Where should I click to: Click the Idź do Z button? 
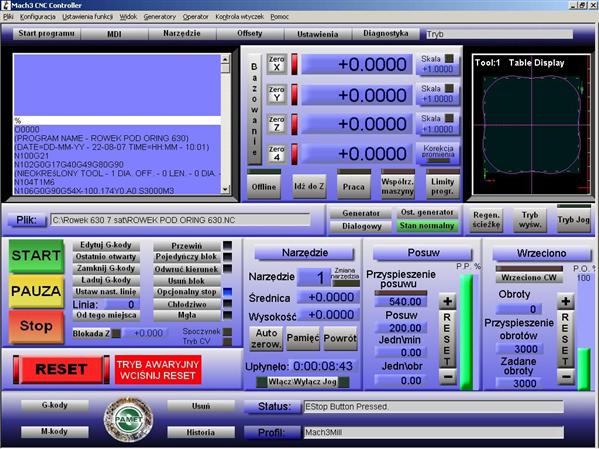point(309,186)
